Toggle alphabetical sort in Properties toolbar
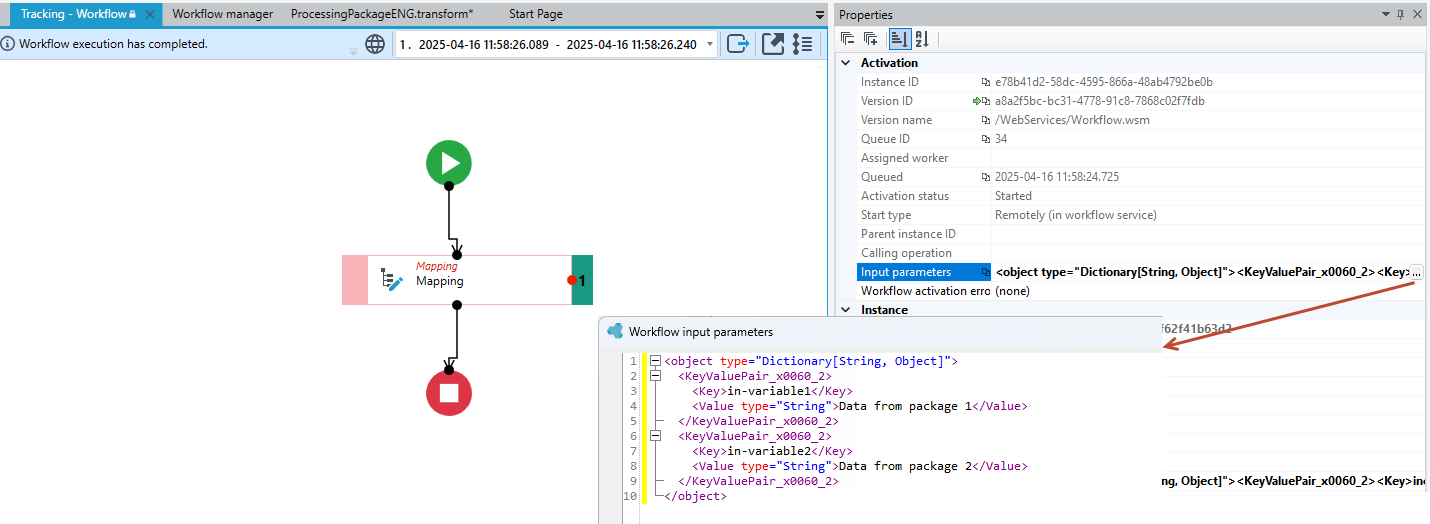 [922, 39]
